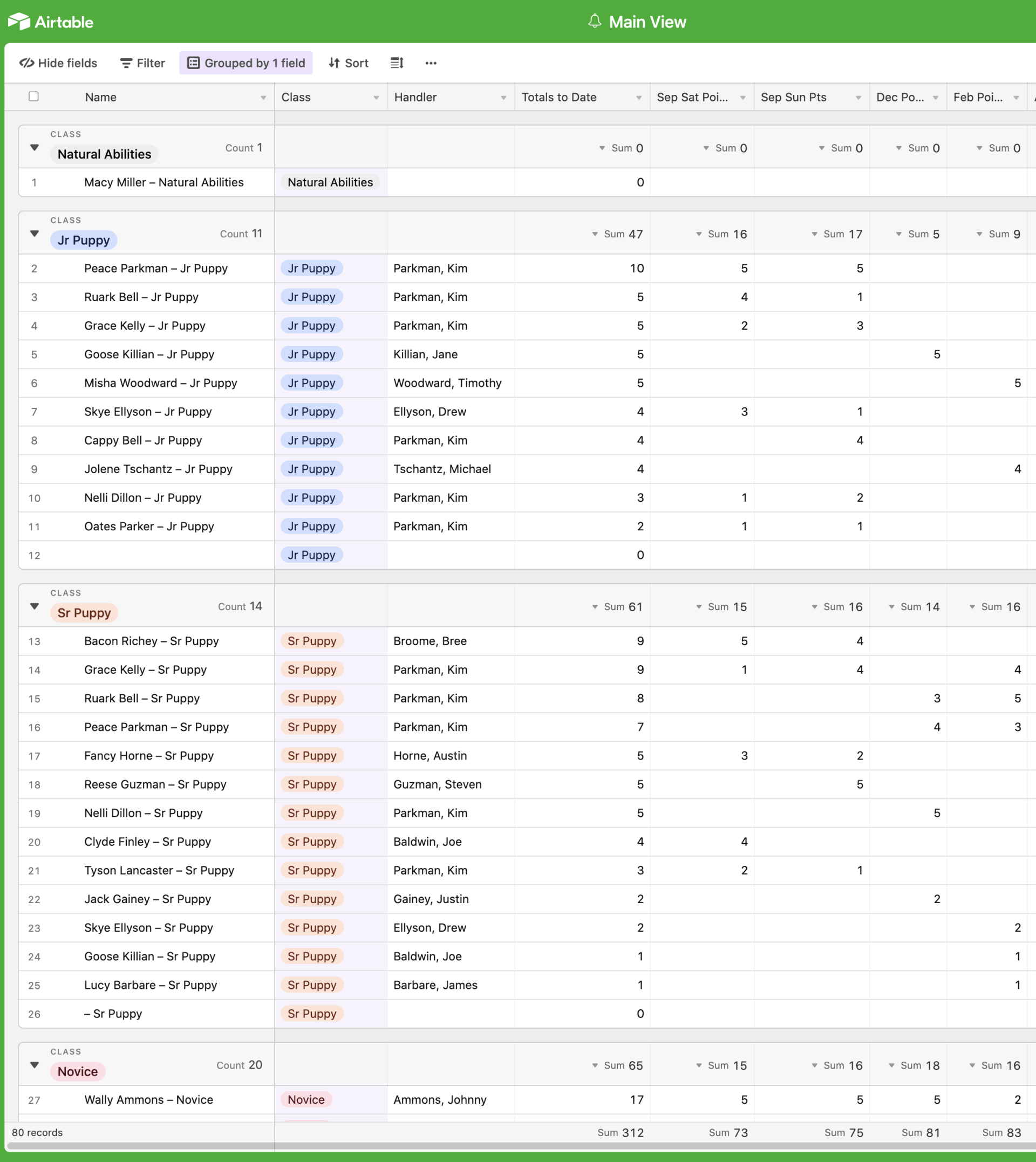
Task: Open the Name column dropdown arrow
Action: (263, 98)
